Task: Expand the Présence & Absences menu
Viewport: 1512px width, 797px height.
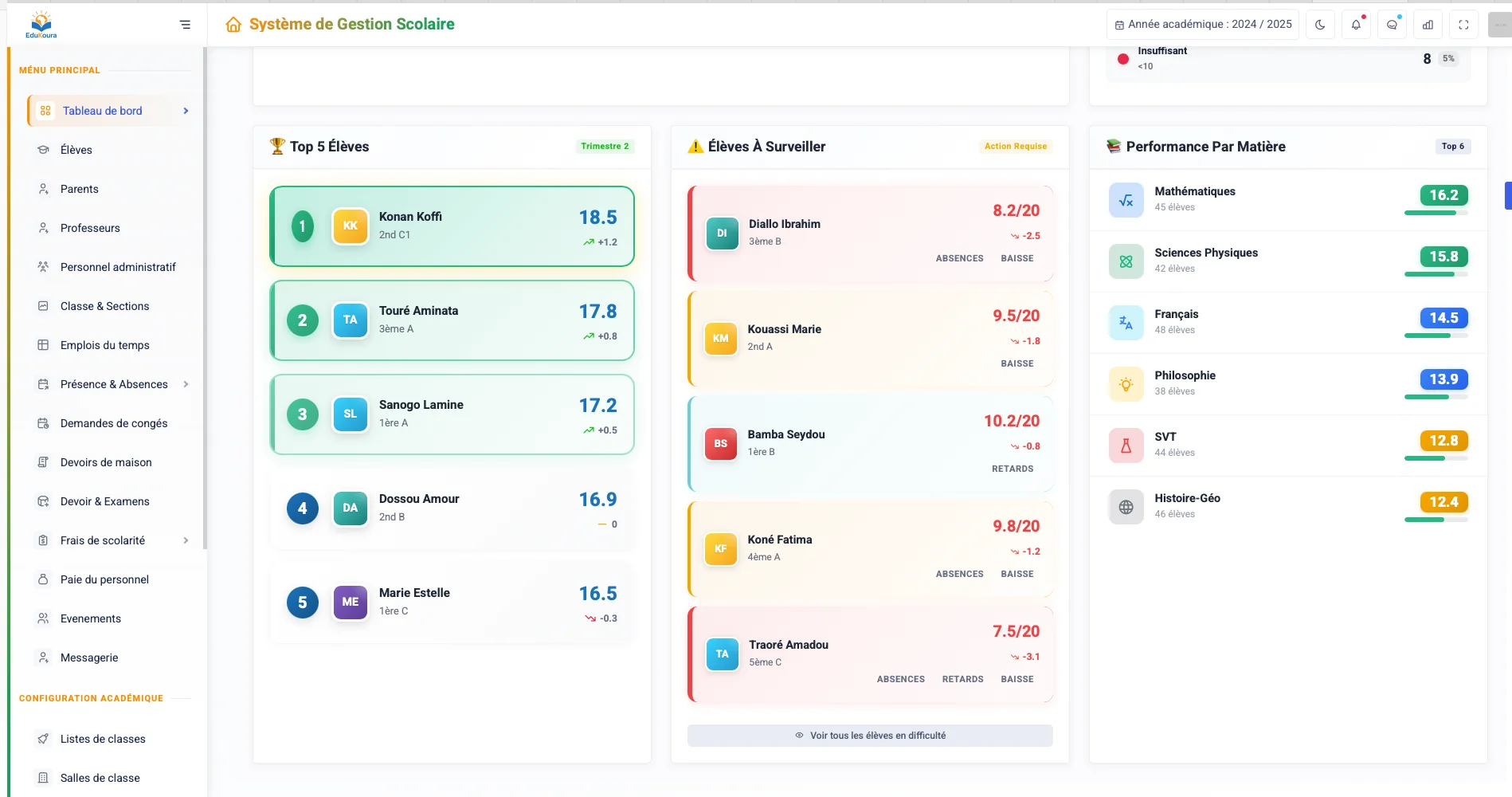Action: [x=186, y=384]
